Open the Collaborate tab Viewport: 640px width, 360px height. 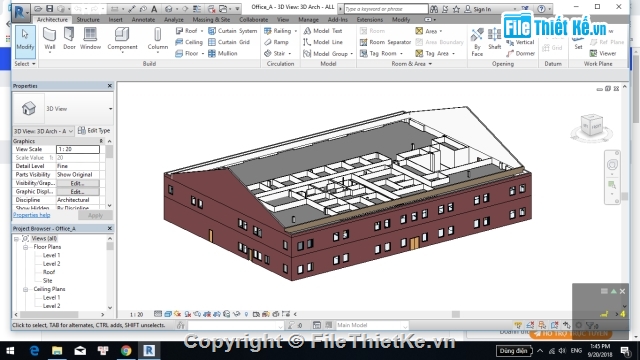click(254, 20)
